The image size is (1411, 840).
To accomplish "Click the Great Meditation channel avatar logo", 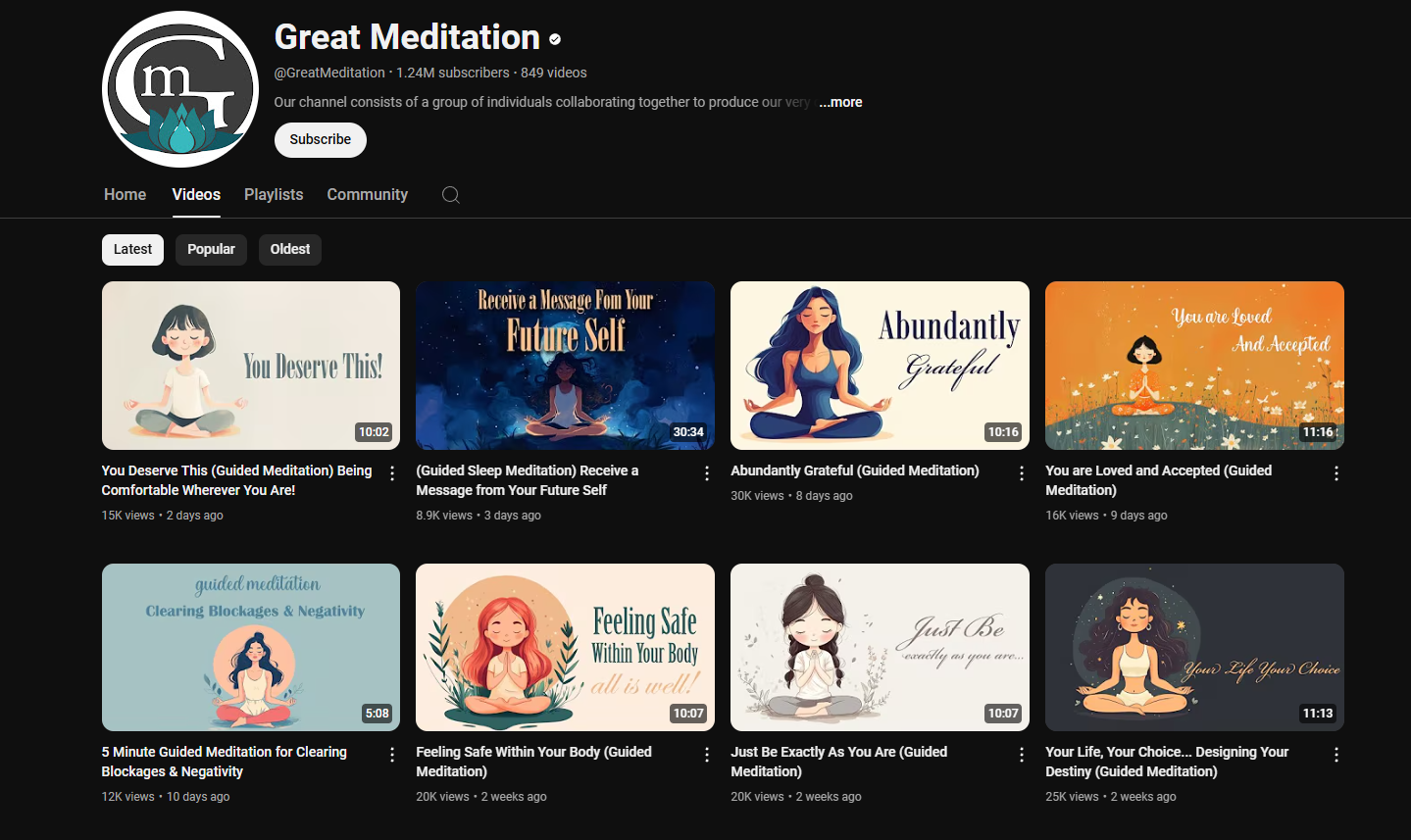I will 180,89.
